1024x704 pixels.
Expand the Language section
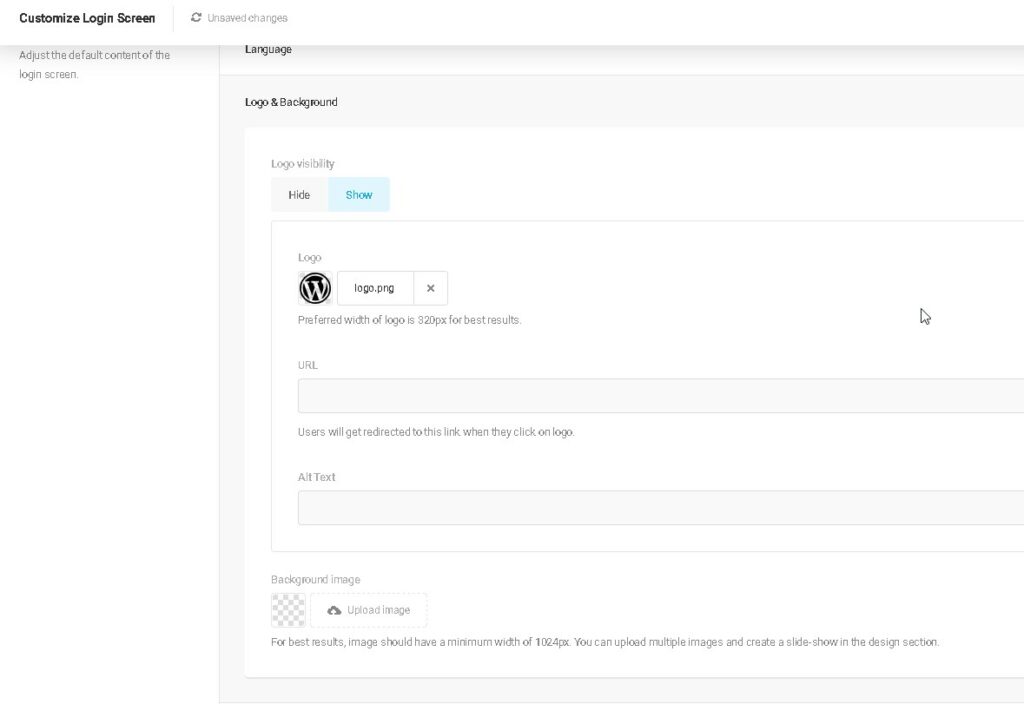[268, 50]
